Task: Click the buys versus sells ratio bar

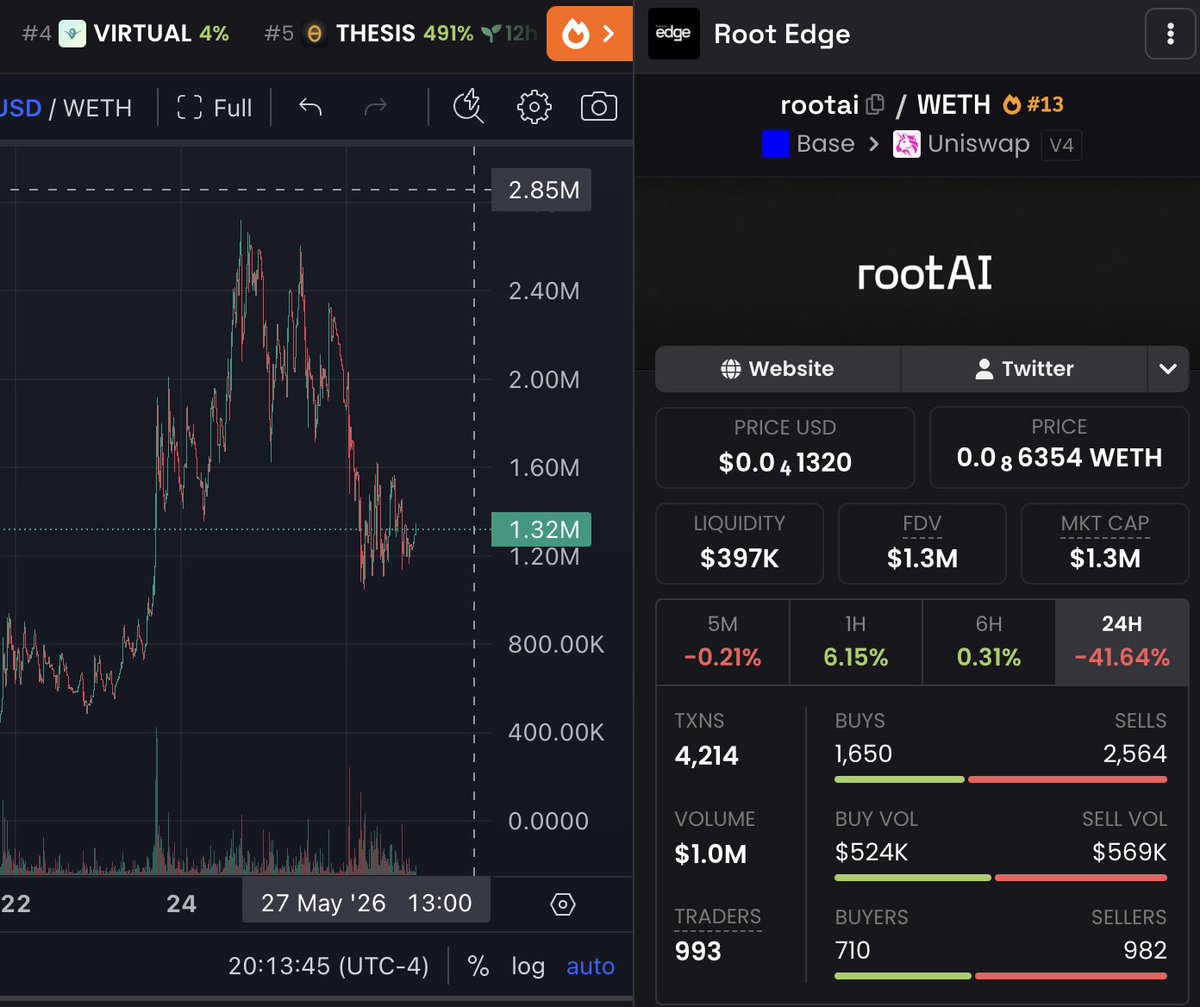Action: coord(1001,779)
